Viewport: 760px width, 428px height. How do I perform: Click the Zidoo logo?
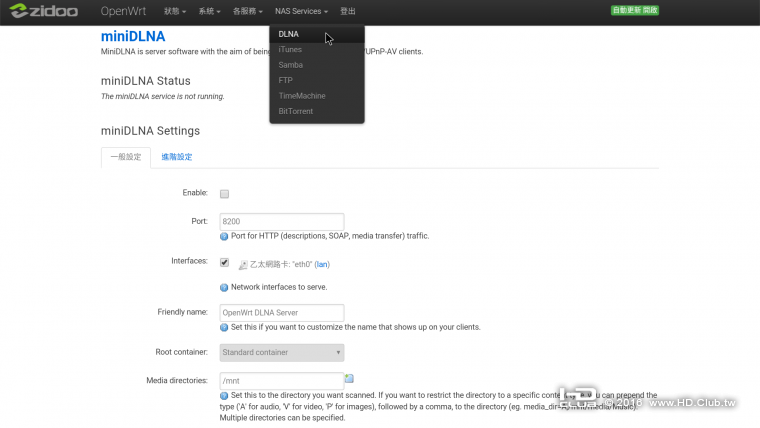click(44, 11)
